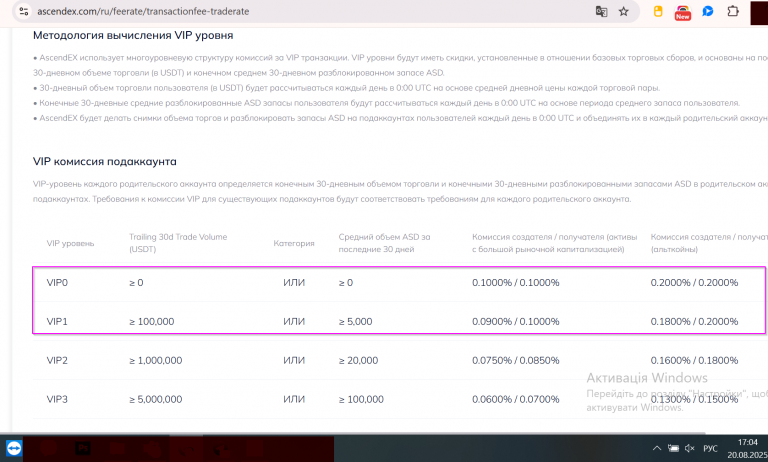
Task: View site information icon in address bar
Action: [x=24, y=11]
